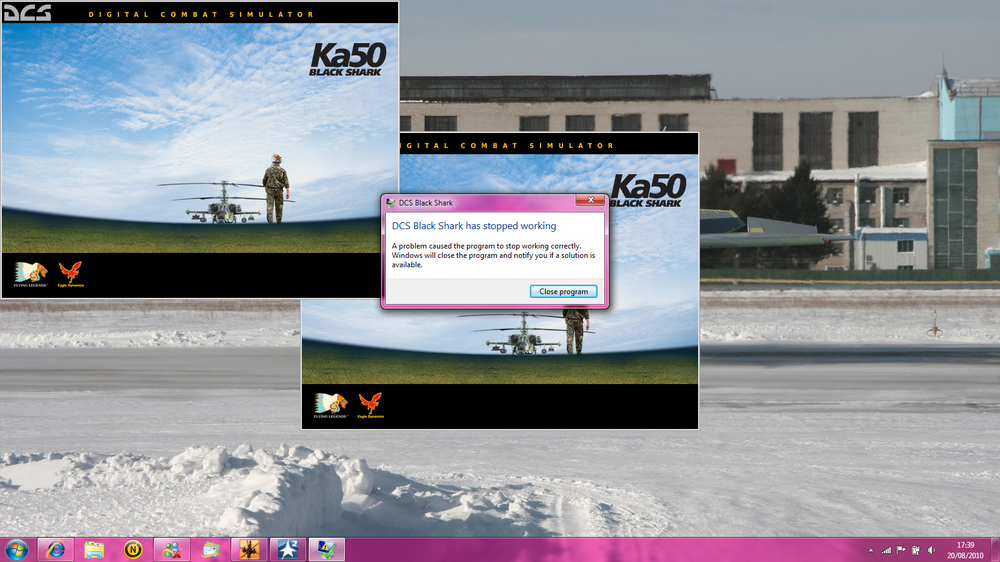Click the Close program button

[563, 292]
